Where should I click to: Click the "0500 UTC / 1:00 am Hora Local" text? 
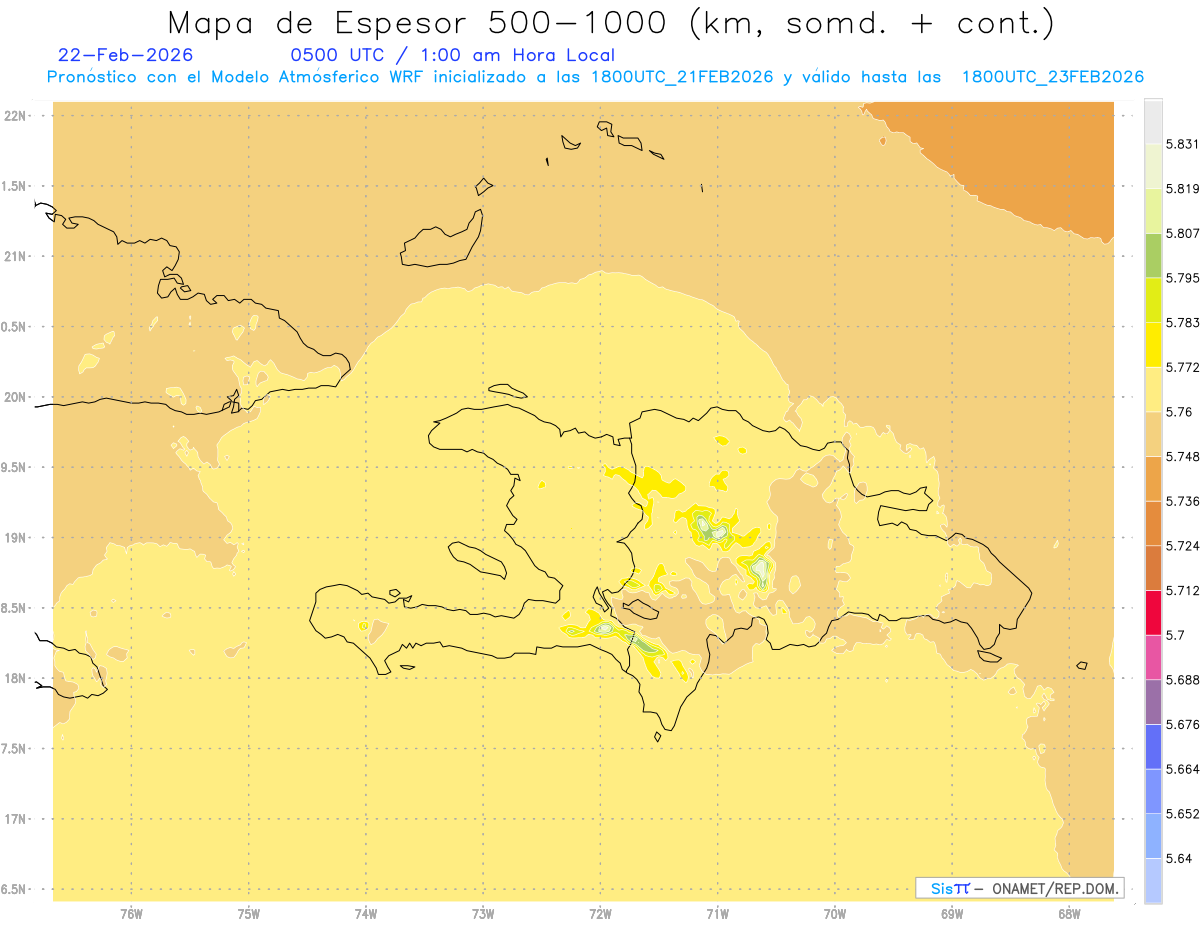pos(452,56)
